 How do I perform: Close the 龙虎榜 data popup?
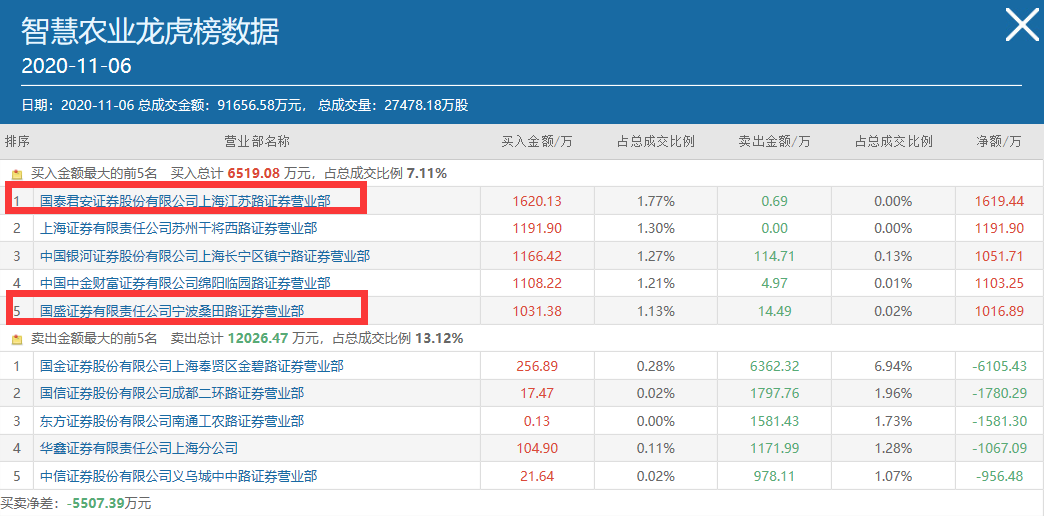(1023, 25)
